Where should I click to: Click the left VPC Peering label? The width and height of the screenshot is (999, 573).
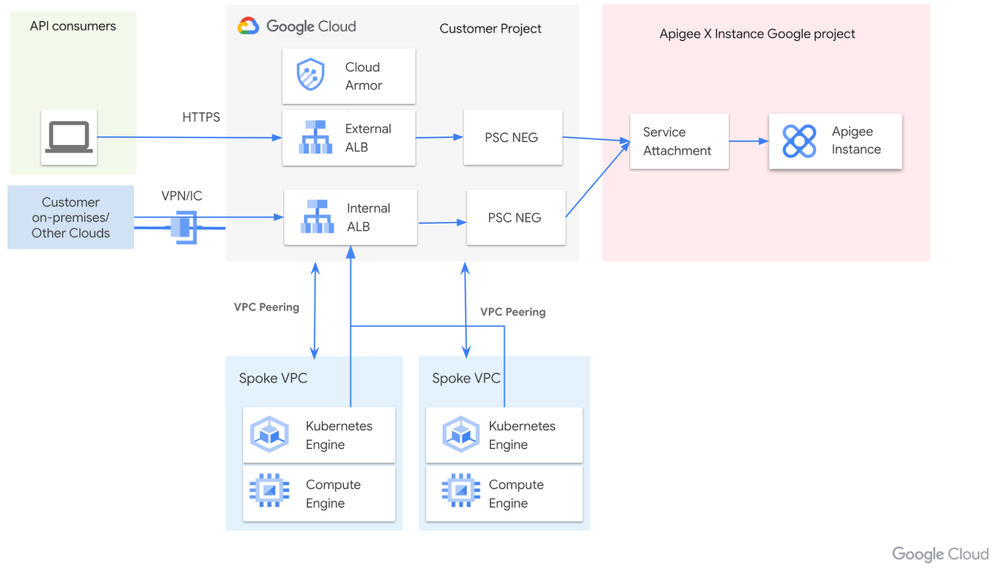click(x=266, y=307)
